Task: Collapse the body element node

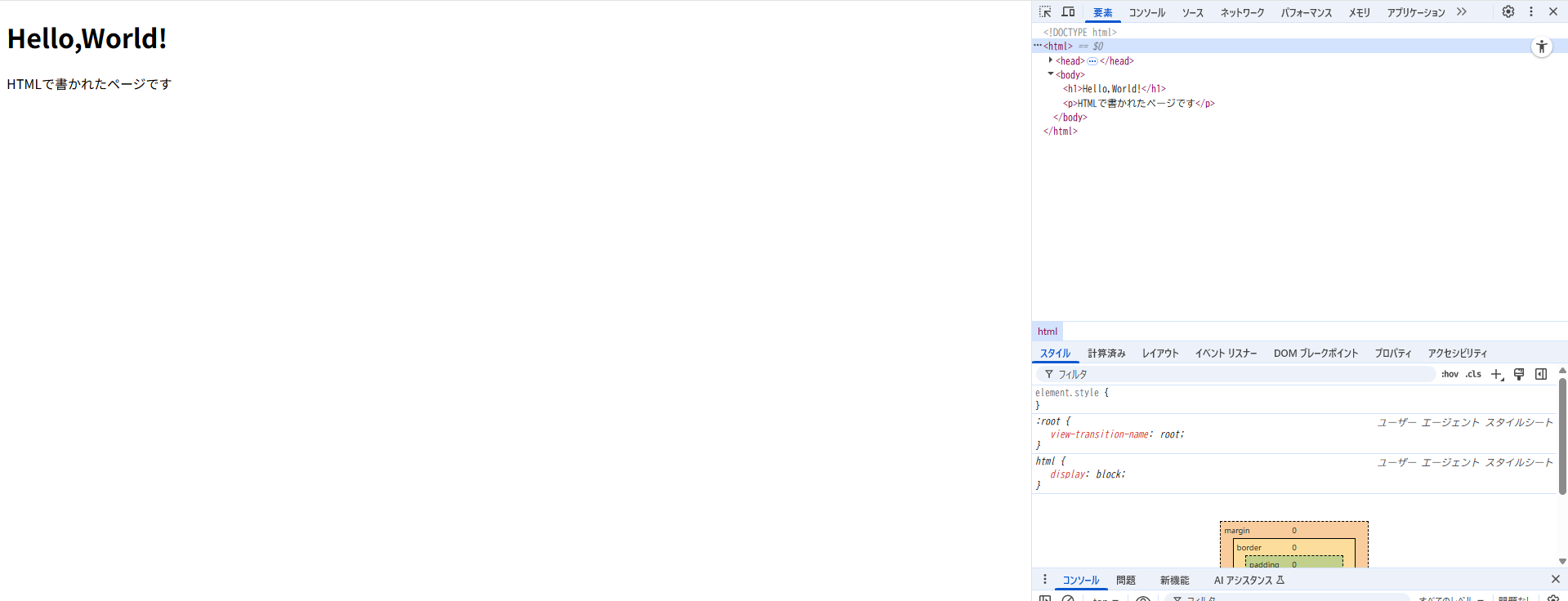Action: 1051,74
